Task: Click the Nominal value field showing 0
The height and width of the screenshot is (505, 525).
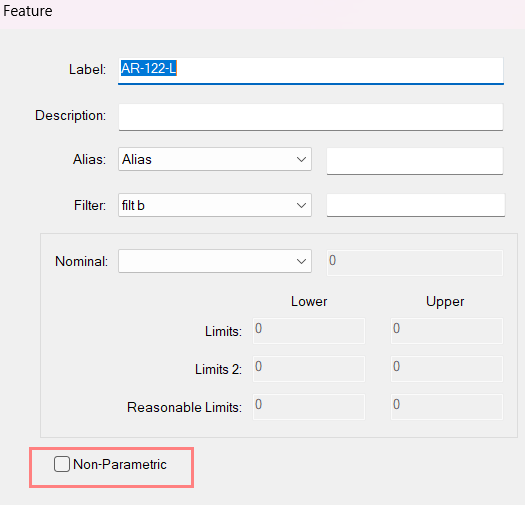Action: pos(415,263)
